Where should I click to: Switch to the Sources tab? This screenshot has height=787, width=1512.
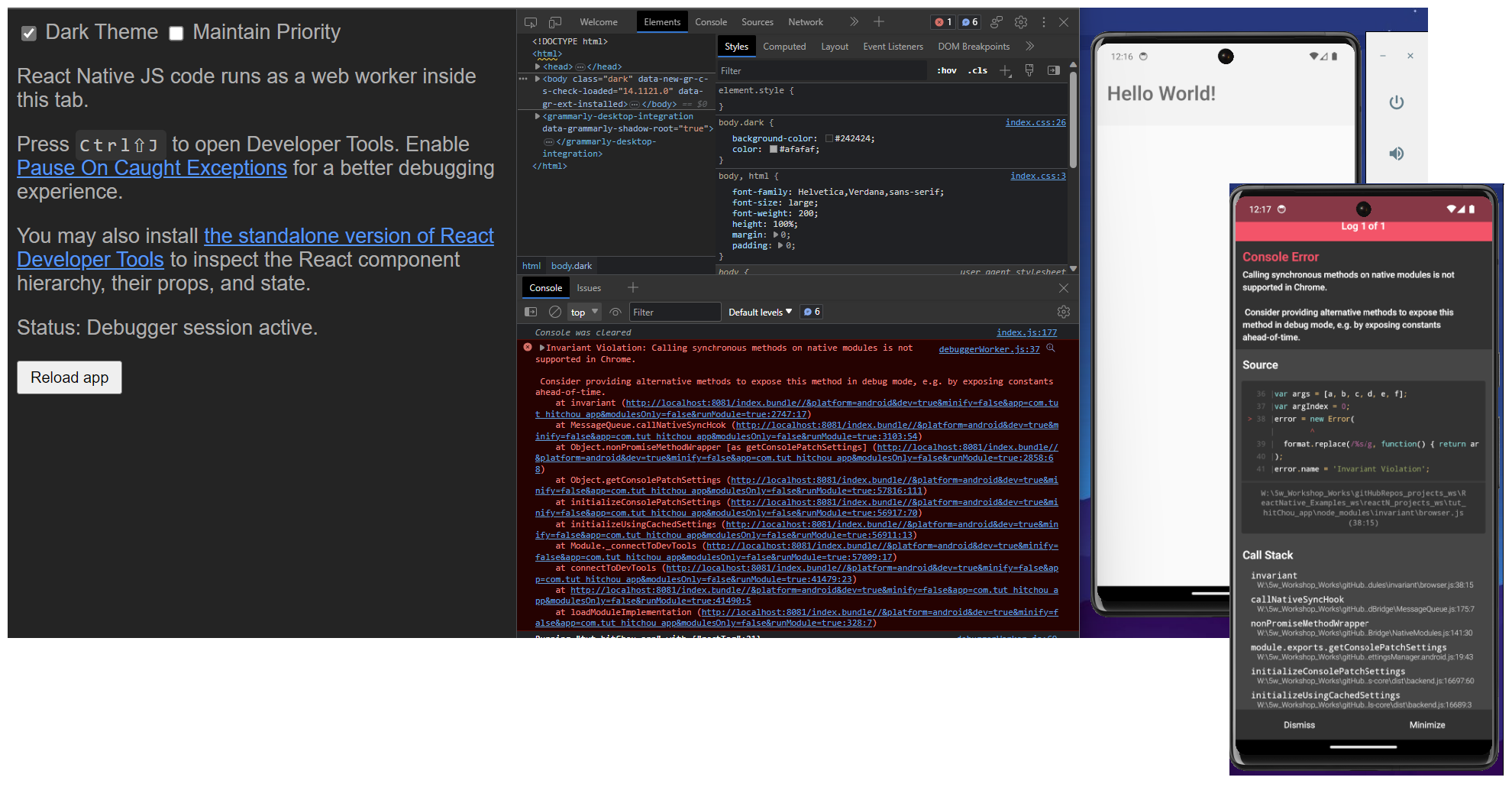[757, 21]
